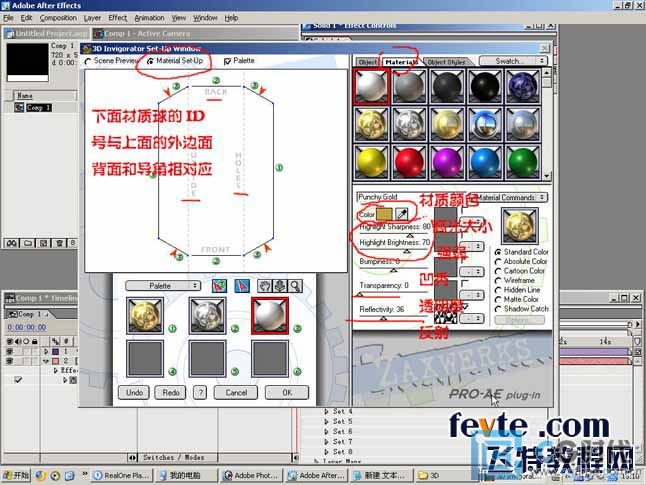The height and width of the screenshot is (485, 646).
Task: Click the trash delete icon in Project panel
Action: 59,243
